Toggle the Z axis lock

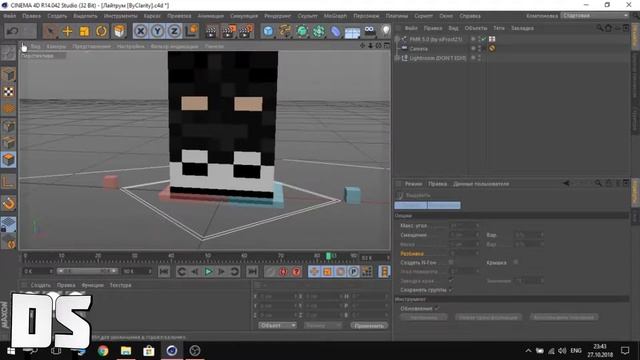click(x=174, y=31)
